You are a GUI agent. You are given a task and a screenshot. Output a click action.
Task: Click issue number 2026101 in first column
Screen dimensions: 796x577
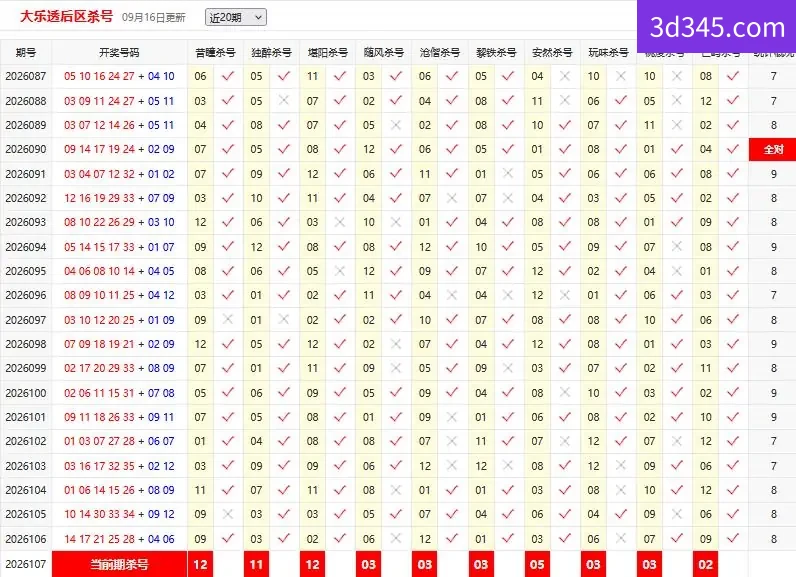25,417
